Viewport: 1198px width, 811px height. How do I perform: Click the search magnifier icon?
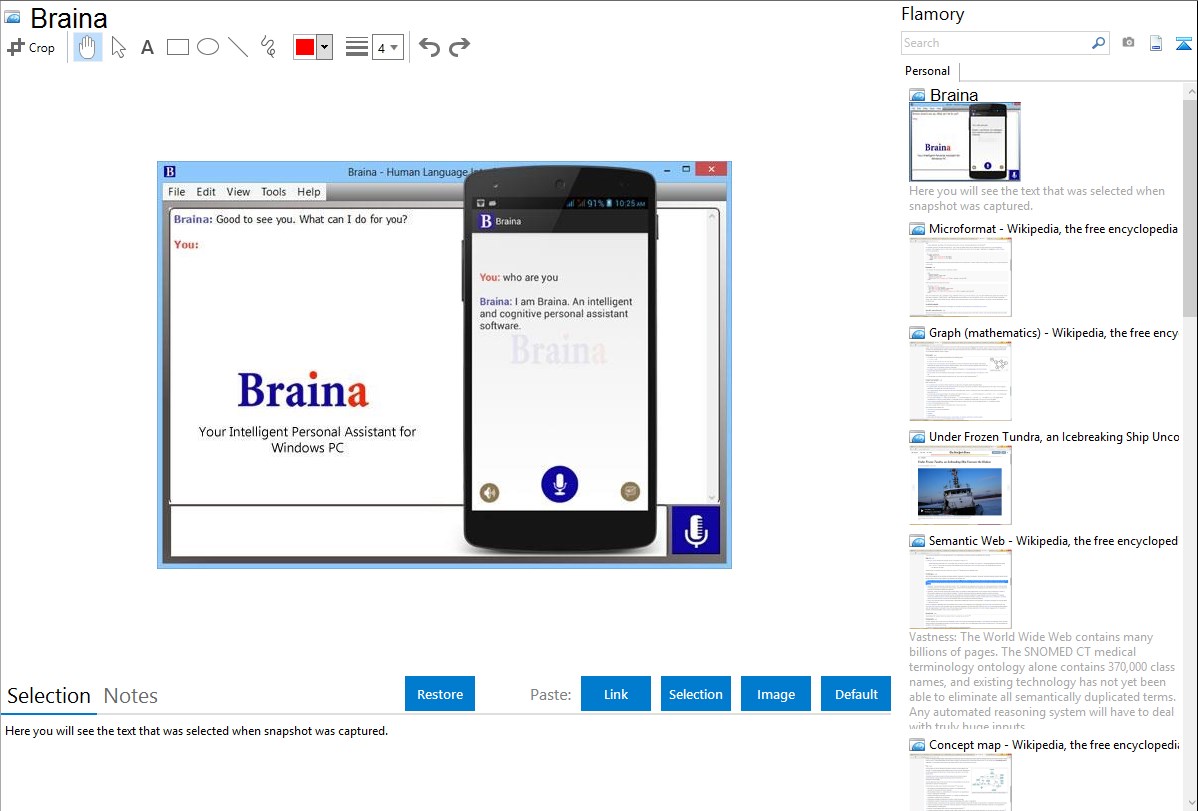pyautogui.click(x=1099, y=43)
